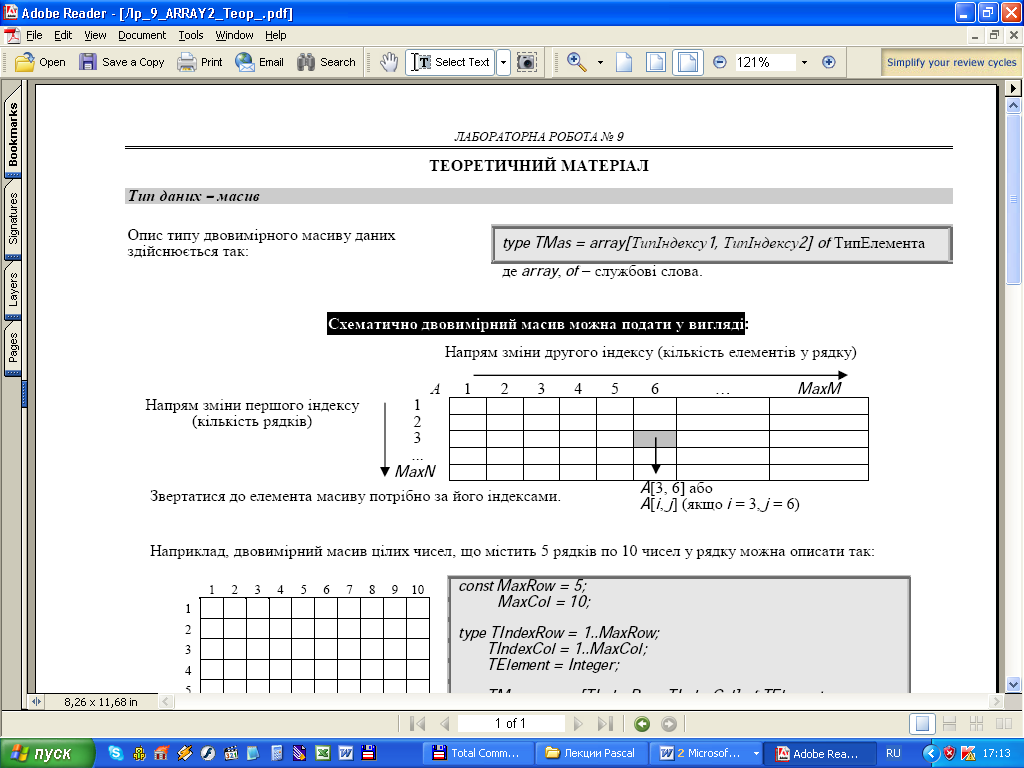1024x768 pixels.
Task: Click the page size '8,26 x 11,68 in' box
Action: [101, 702]
